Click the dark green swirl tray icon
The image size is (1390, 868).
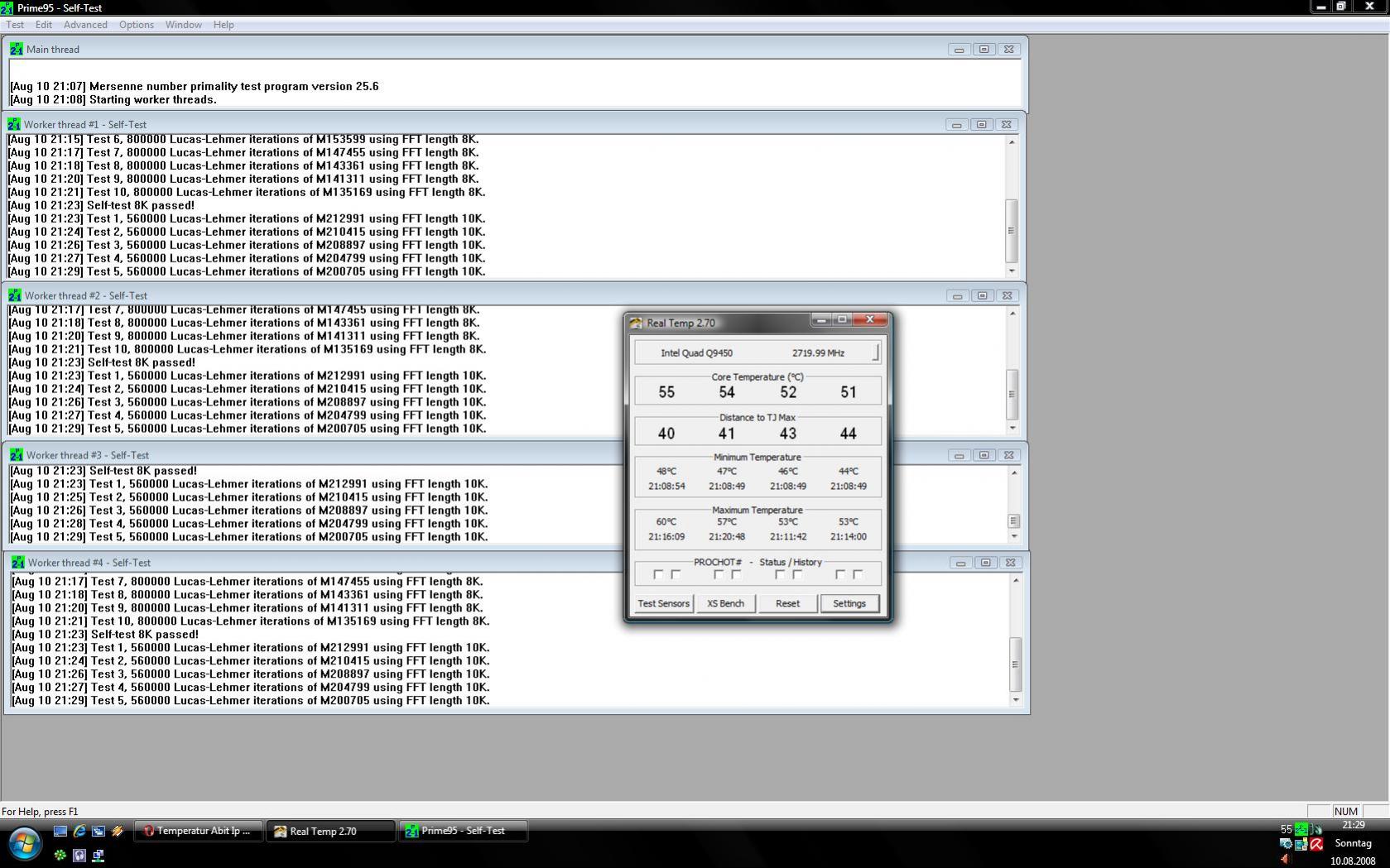[1316, 828]
